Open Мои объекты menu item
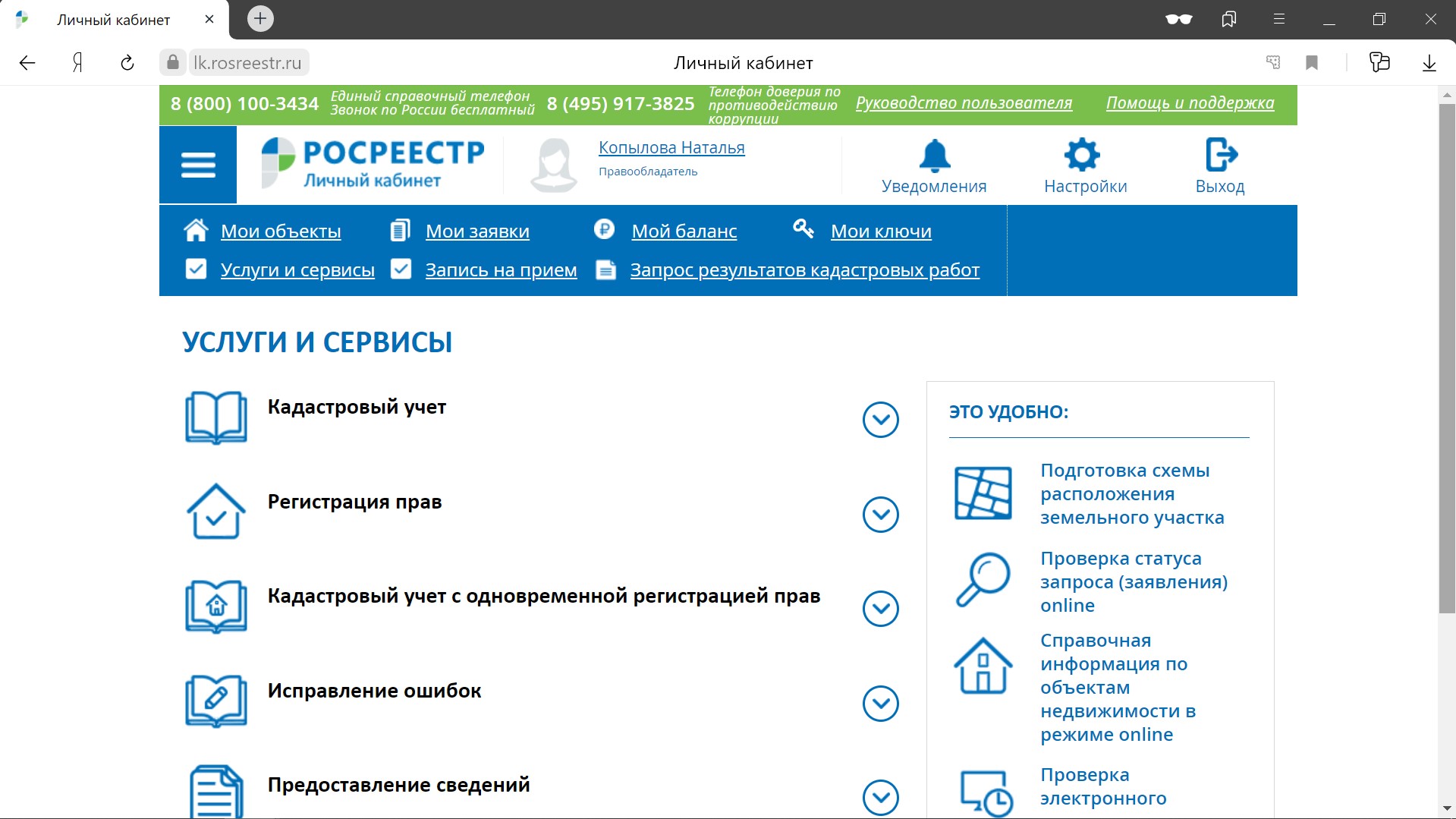Image resolution: width=1456 pixels, height=819 pixels. [281, 232]
